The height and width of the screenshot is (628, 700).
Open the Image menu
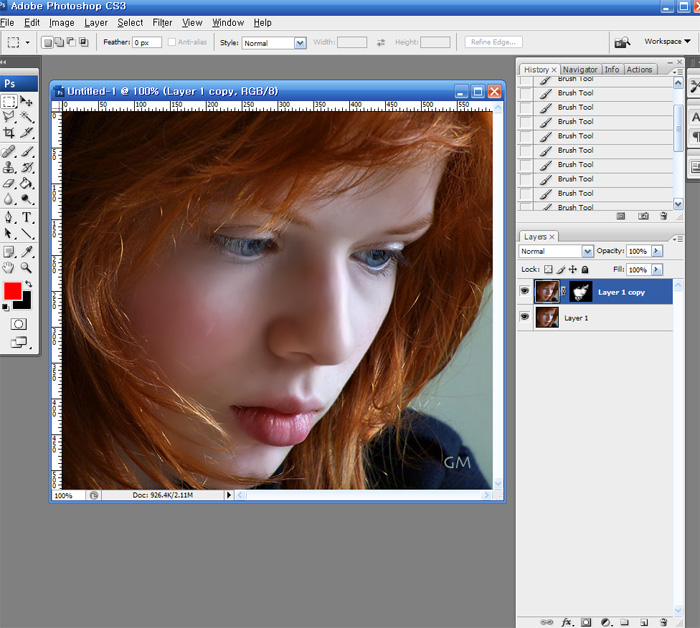(62, 22)
